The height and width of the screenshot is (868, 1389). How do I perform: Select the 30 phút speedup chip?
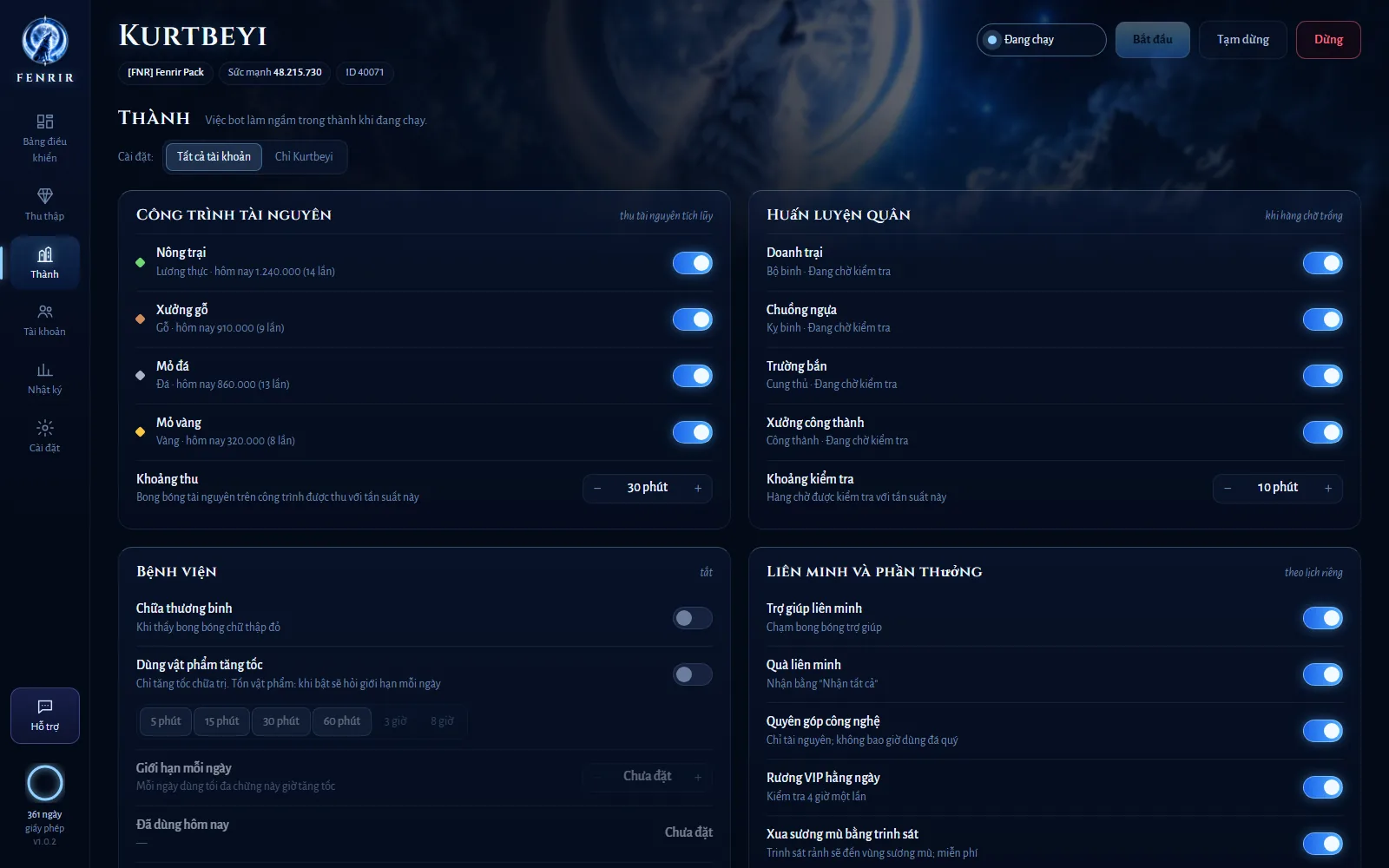pos(281,721)
